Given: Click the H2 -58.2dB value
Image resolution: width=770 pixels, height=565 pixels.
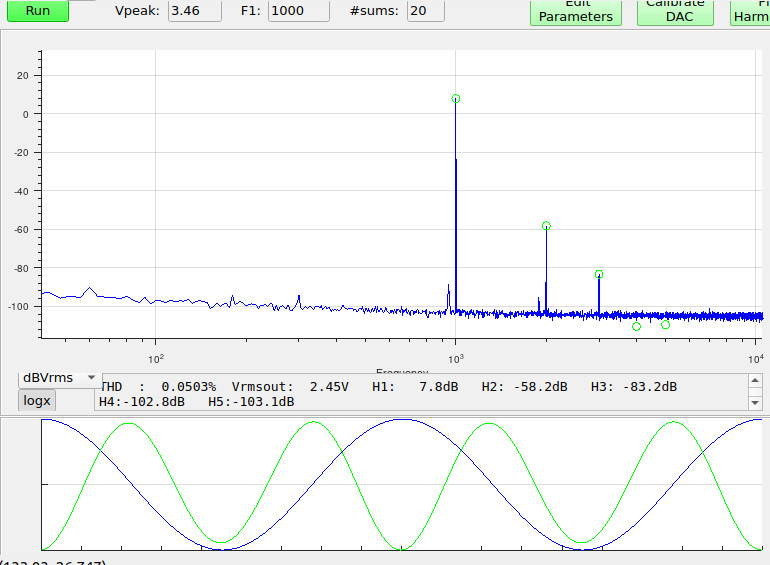Looking at the screenshot, I should coord(524,387).
